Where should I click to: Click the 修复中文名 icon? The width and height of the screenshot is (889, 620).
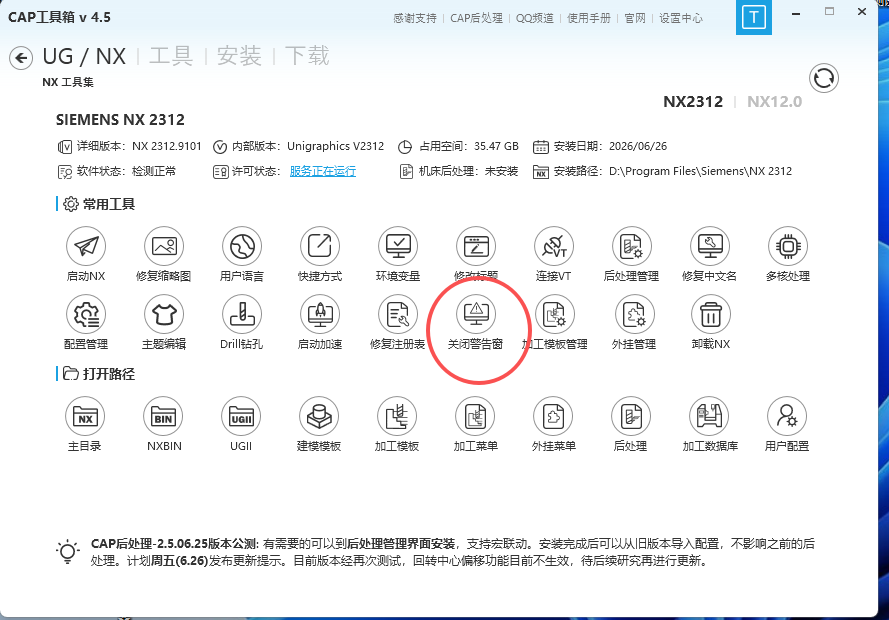click(x=710, y=247)
